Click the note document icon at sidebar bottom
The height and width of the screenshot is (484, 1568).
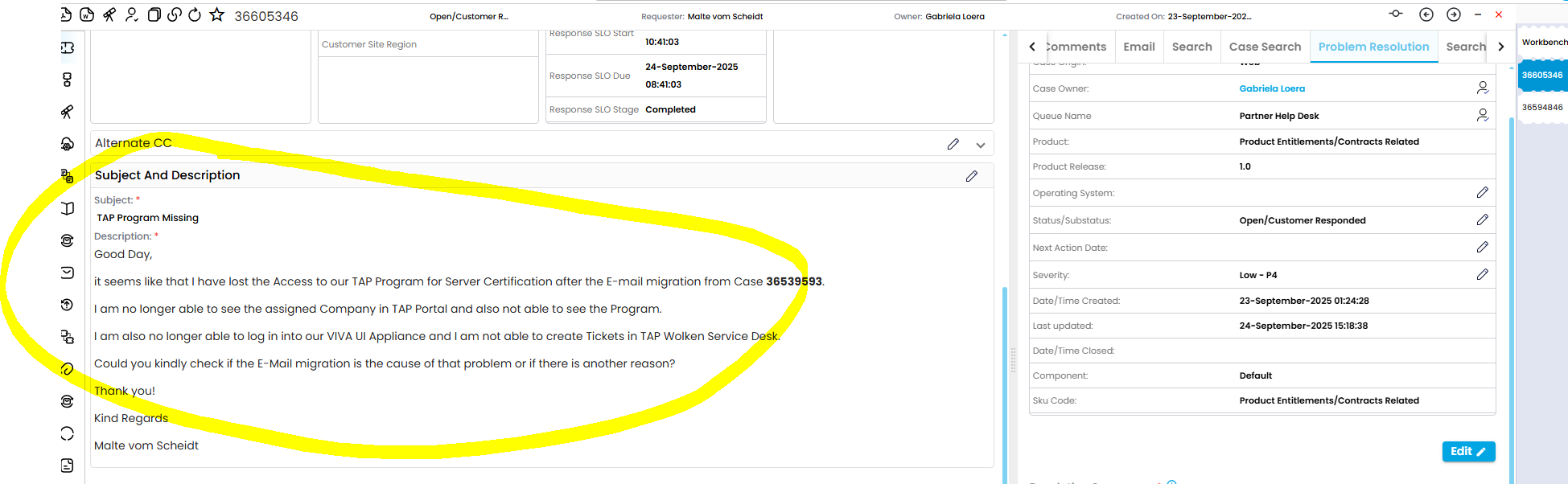coord(68,466)
